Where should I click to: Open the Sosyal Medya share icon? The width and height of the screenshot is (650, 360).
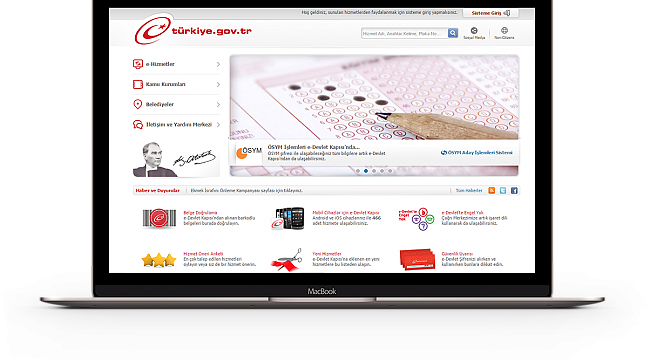click(474, 30)
